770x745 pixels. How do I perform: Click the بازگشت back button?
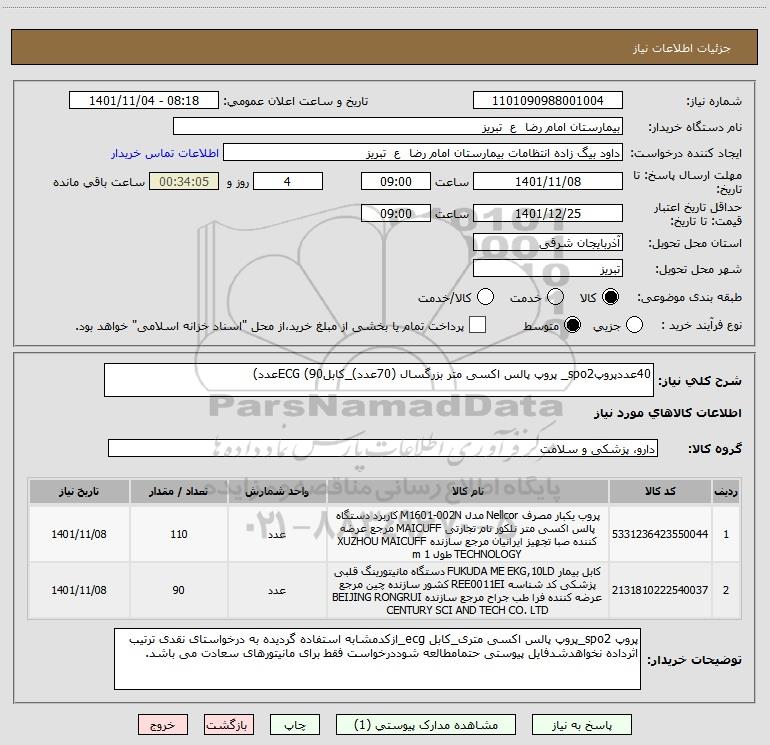[x=229, y=725]
